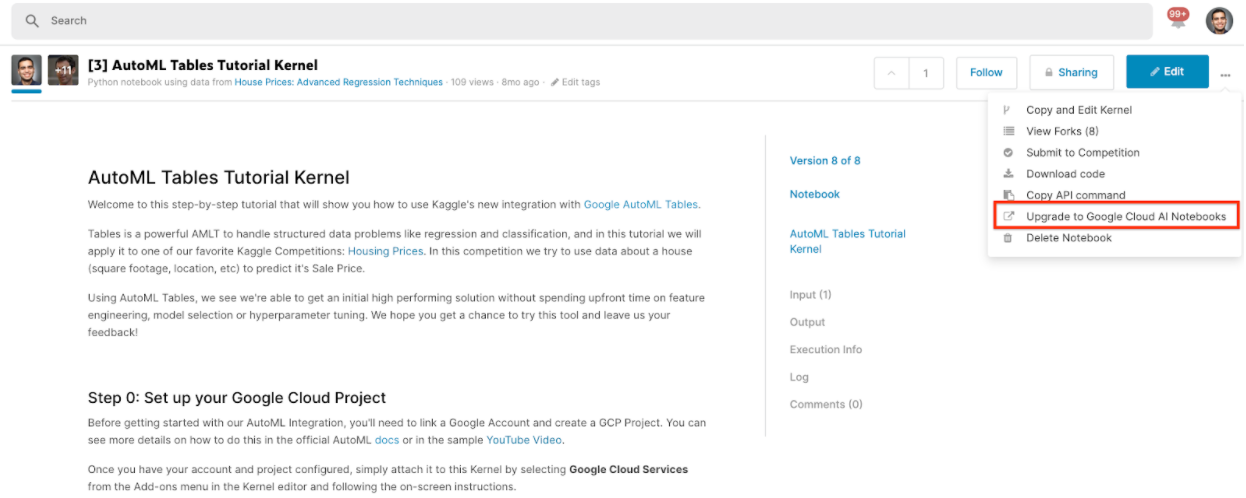Viewport: 1246px width, 498px height.
Task: Jump to Output section
Action: [807, 322]
